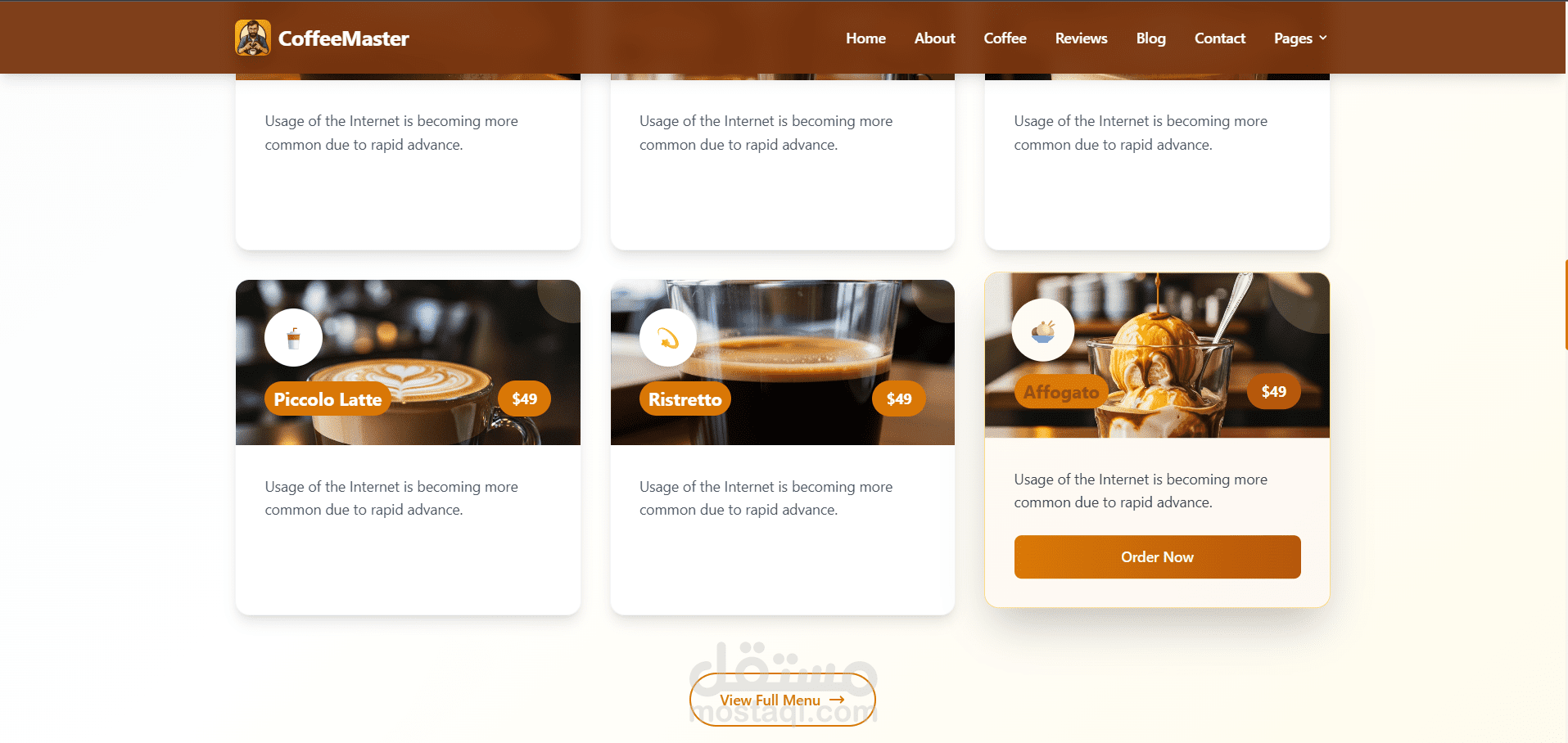Click the arrow in View Full Menu

coord(837,700)
